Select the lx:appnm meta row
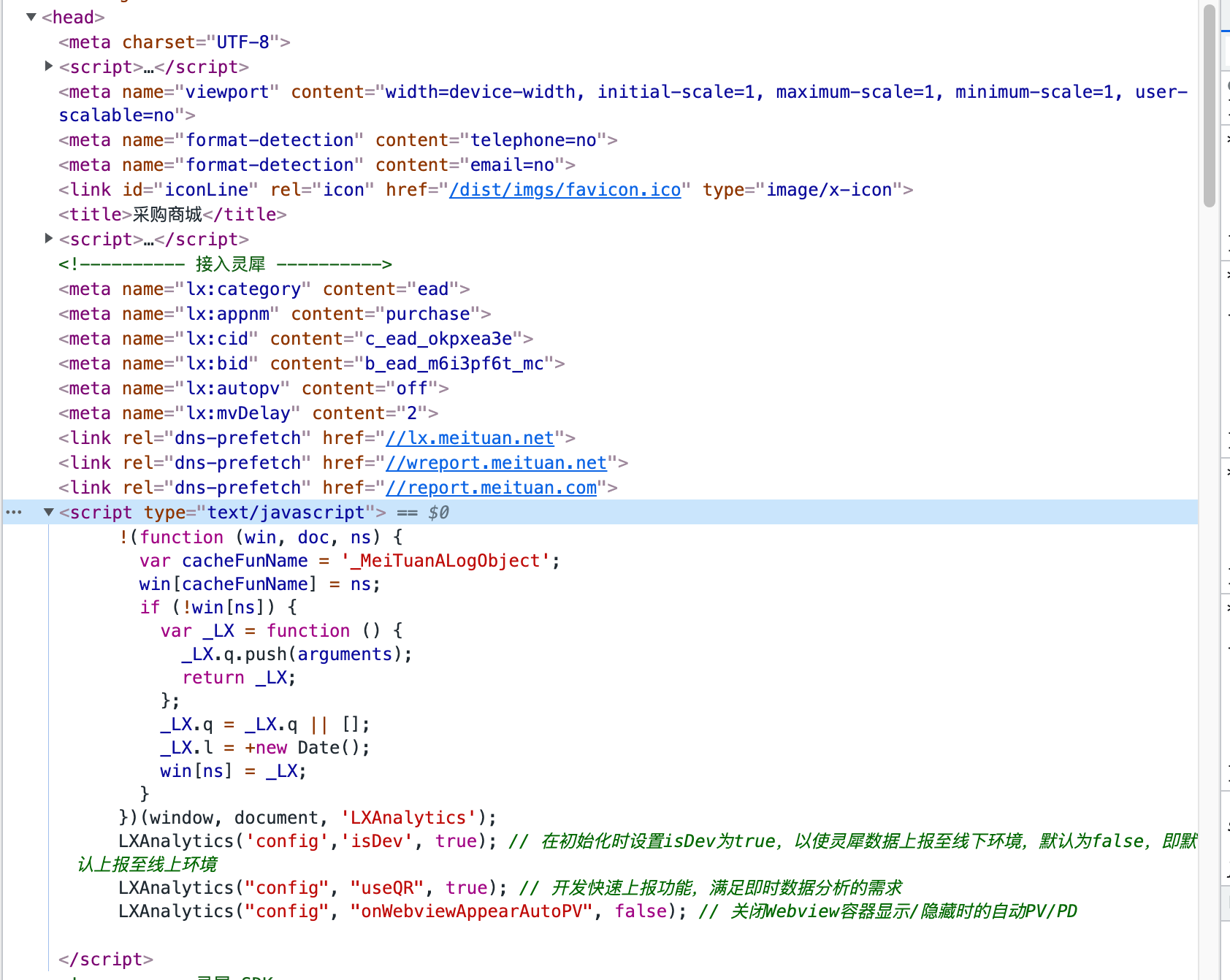Screen dimensions: 1230x980 click(275, 314)
